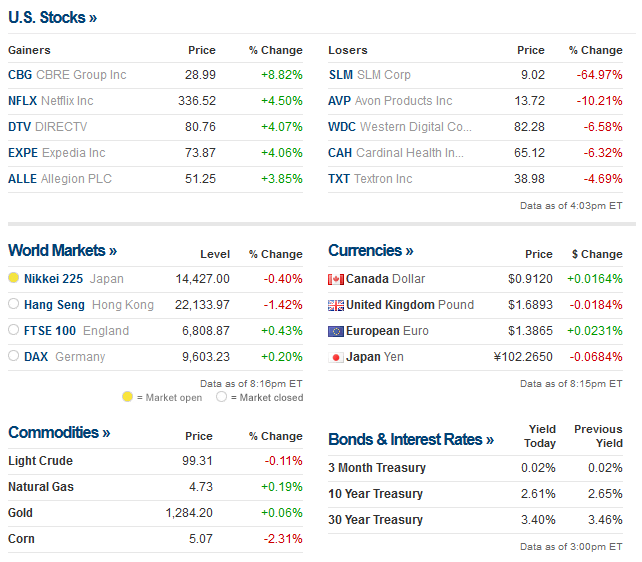Click Textron price 38.98
The image size is (642, 562).
(x=529, y=179)
